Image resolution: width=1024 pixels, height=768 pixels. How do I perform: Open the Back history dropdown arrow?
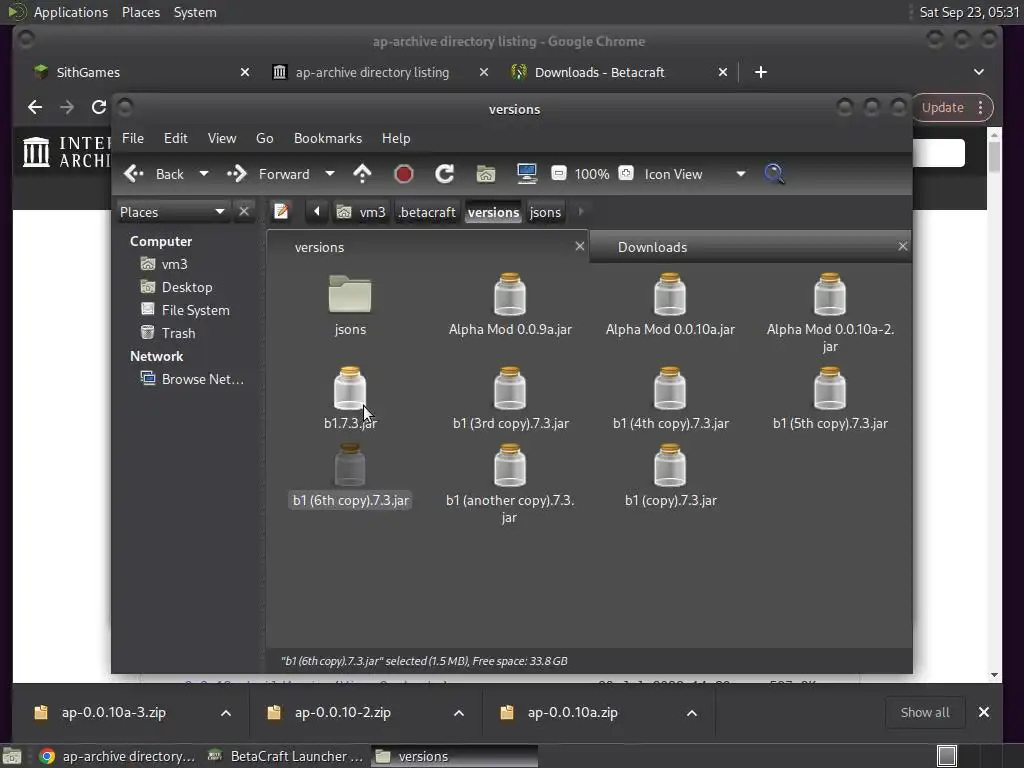tap(204, 174)
